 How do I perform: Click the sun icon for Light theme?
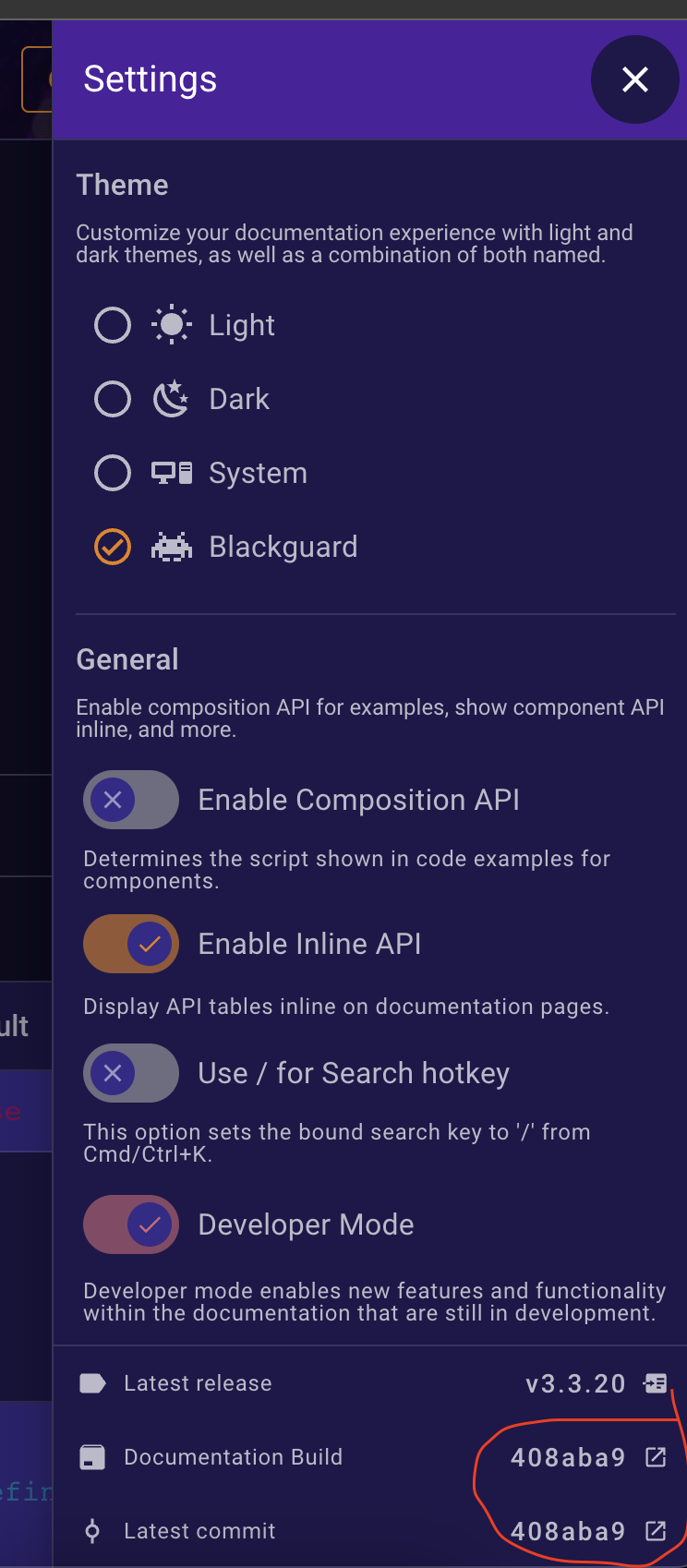pos(171,324)
